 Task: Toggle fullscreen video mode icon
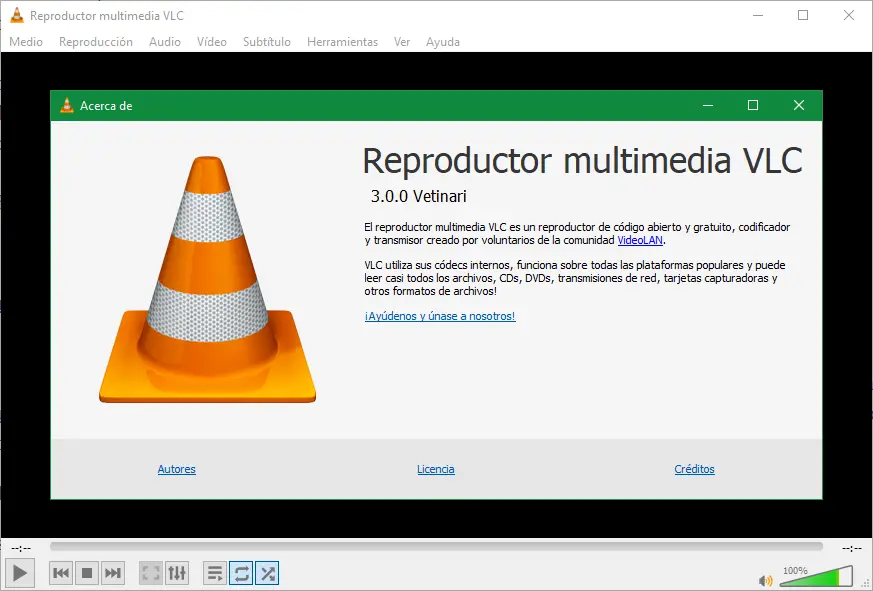[x=151, y=573]
